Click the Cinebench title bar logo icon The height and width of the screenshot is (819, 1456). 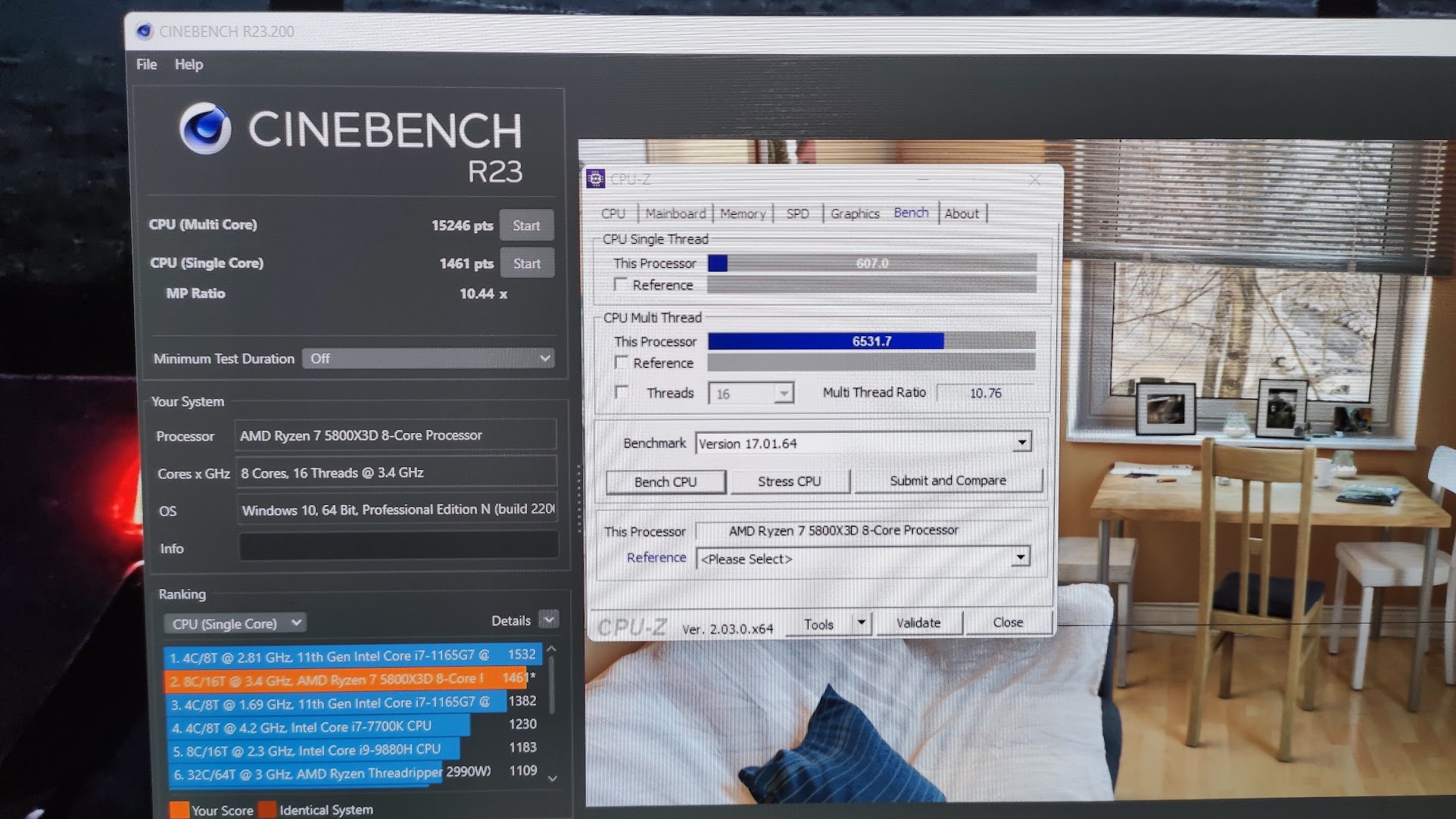tap(143, 31)
